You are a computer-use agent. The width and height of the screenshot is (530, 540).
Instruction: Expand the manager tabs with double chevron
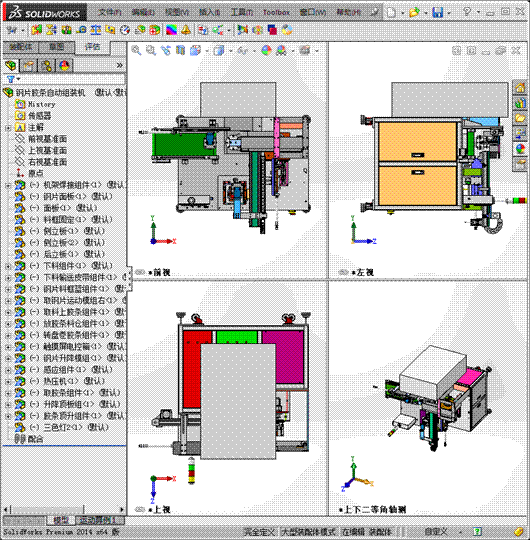tap(119, 65)
